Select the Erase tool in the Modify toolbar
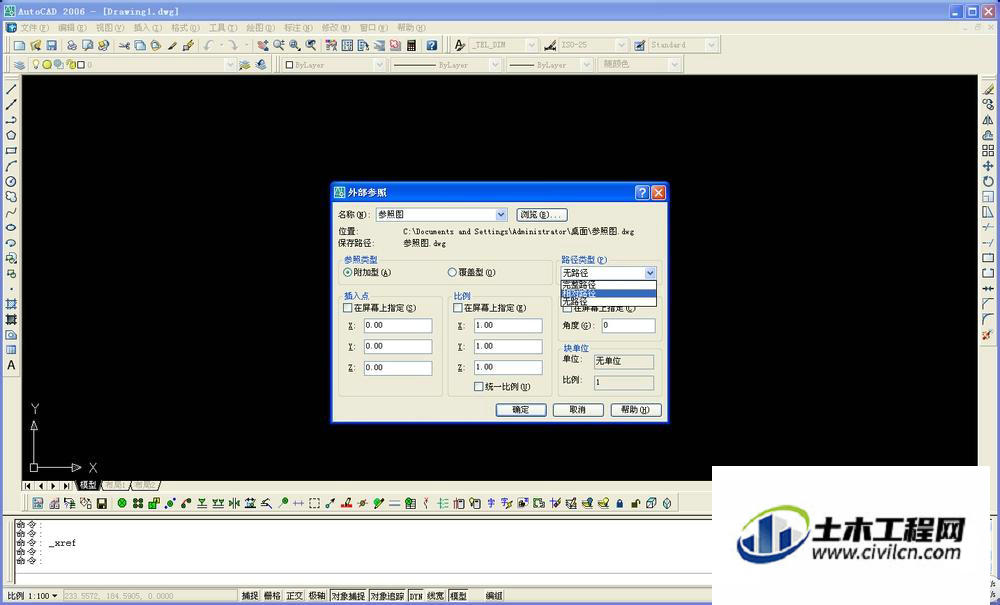Viewport: 1000px width, 605px height. (988, 89)
